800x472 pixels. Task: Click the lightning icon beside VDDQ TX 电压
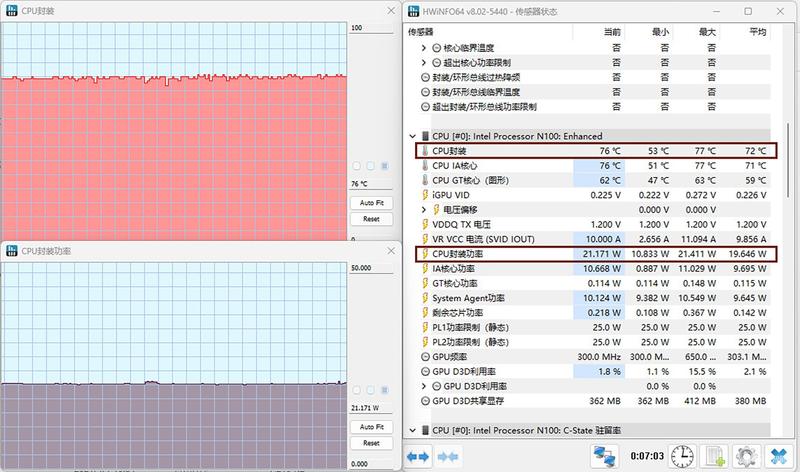pos(425,225)
